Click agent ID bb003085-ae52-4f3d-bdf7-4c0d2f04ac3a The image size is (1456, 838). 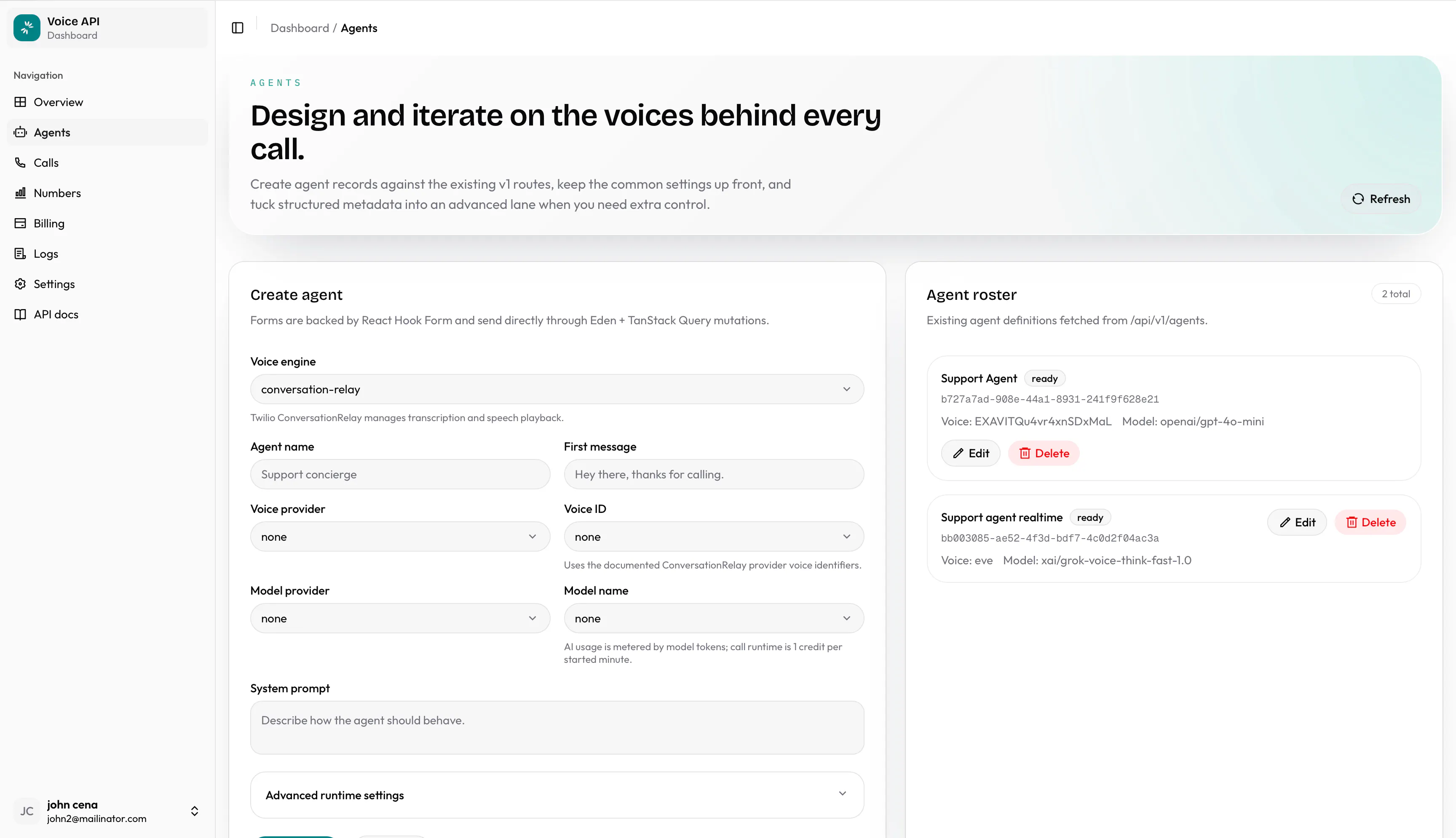[1049, 538]
